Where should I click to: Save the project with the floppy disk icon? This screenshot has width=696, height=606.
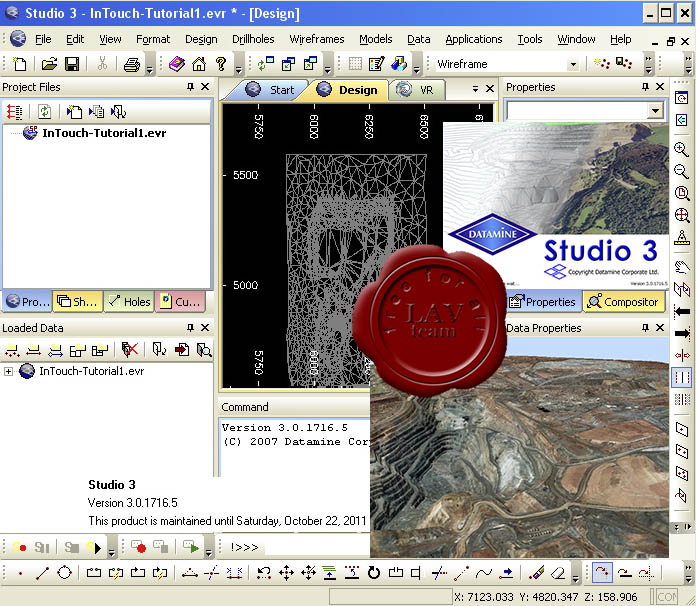(72, 64)
